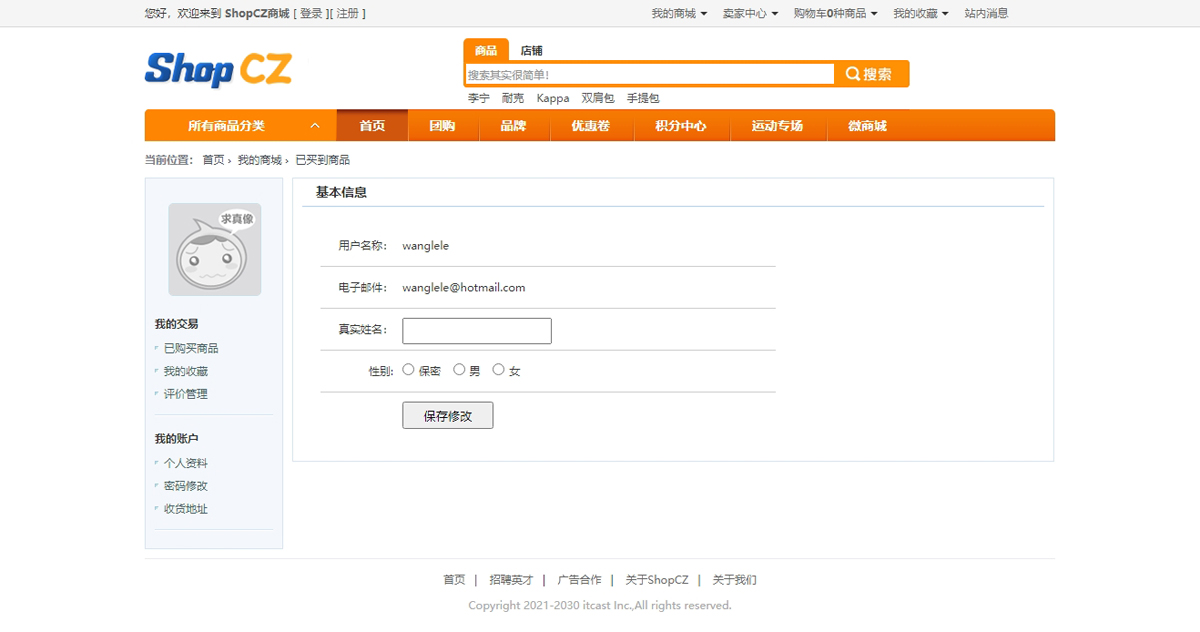
Task: Open 品牌 in the navigation bar
Action: (x=513, y=126)
